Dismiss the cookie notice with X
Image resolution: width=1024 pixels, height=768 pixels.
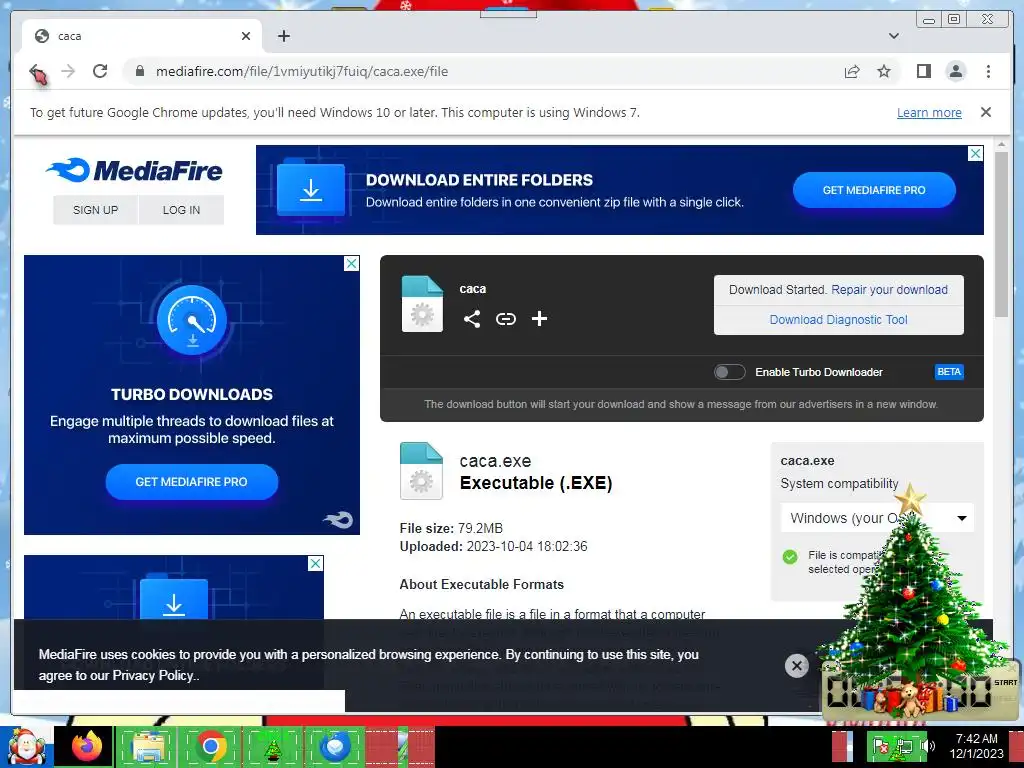(x=796, y=665)
